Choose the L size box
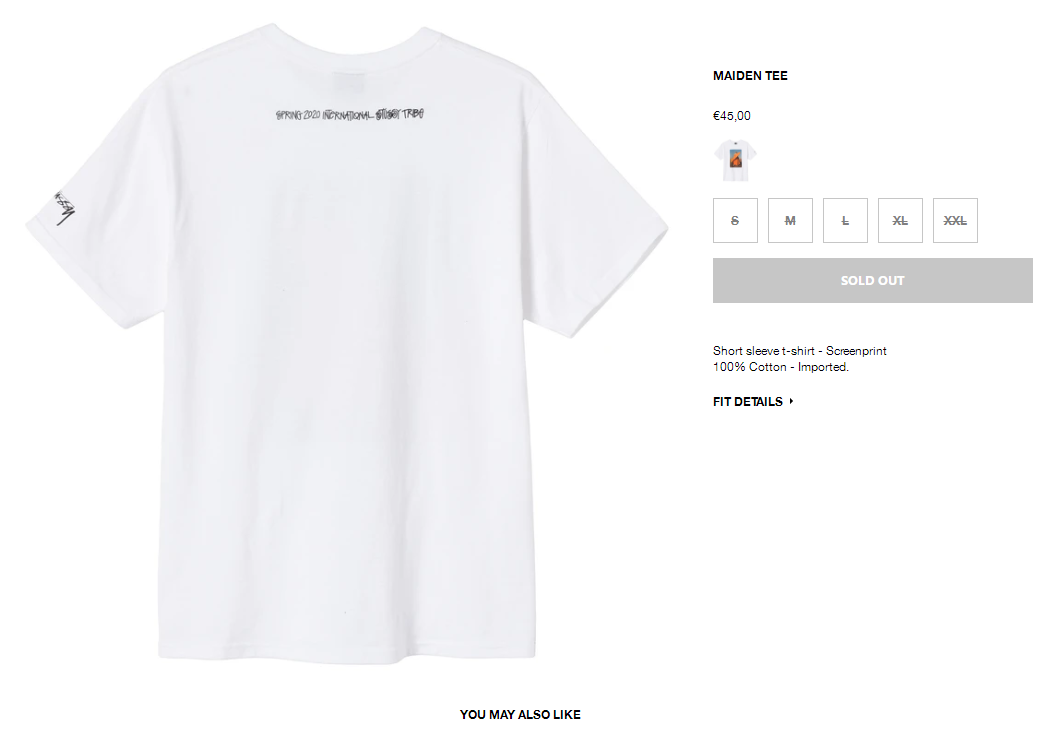 (845, 220)
